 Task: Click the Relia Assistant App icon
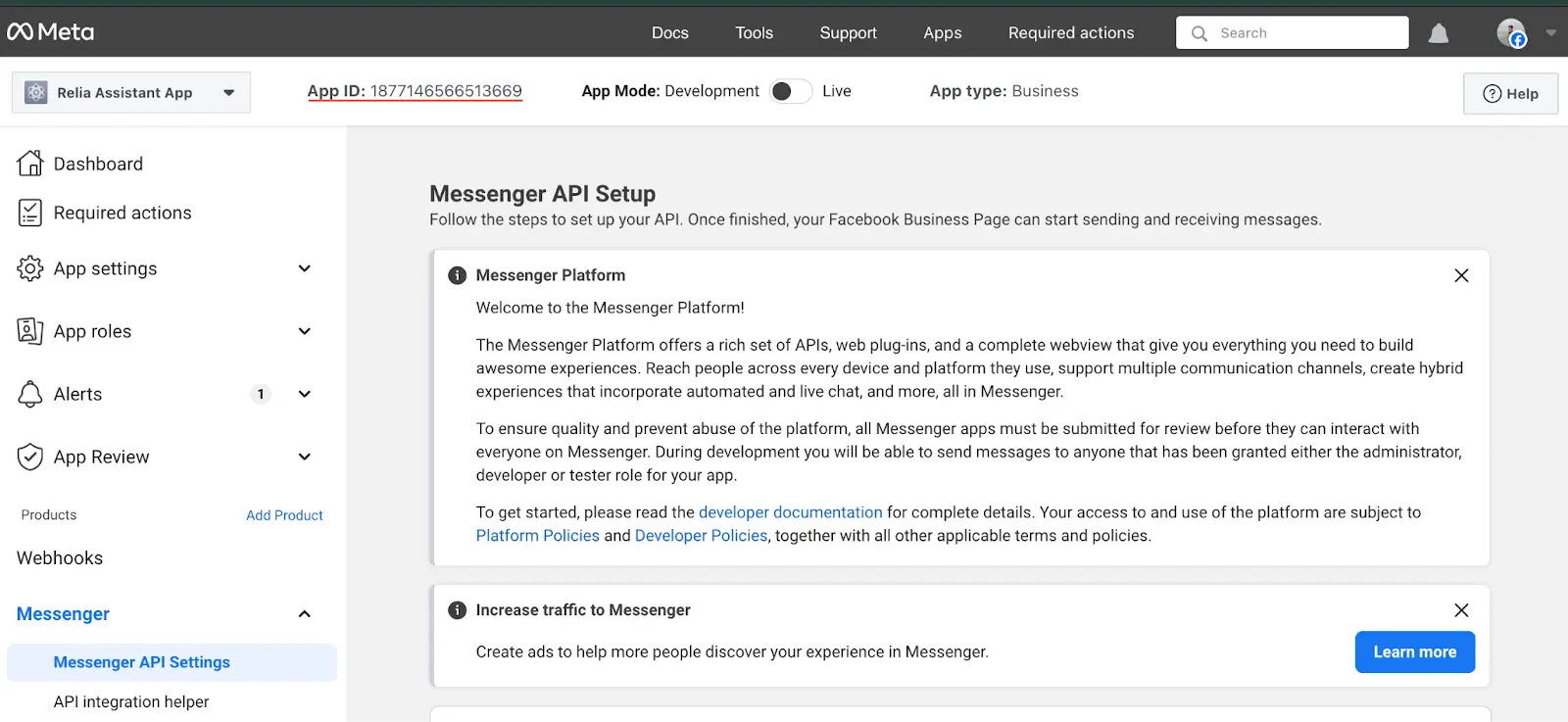[36, 92]
